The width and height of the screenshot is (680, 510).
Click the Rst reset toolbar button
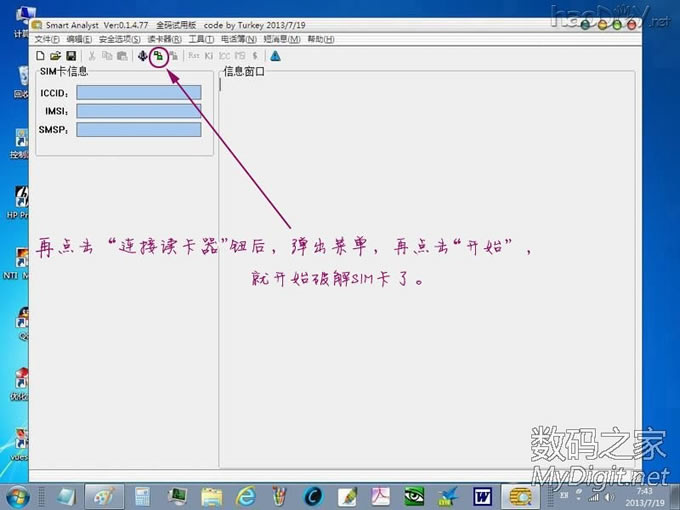click(194, 56)
